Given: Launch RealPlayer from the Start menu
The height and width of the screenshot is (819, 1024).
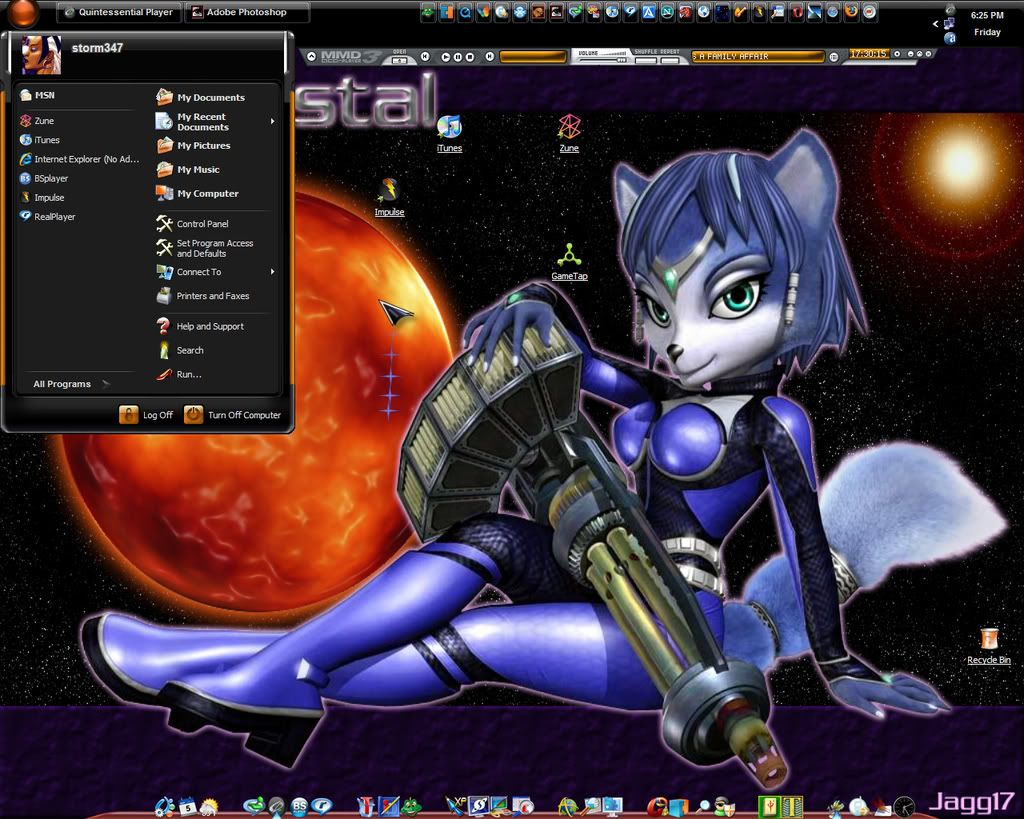Looking at the screenshot, I should tap(47, 216).
